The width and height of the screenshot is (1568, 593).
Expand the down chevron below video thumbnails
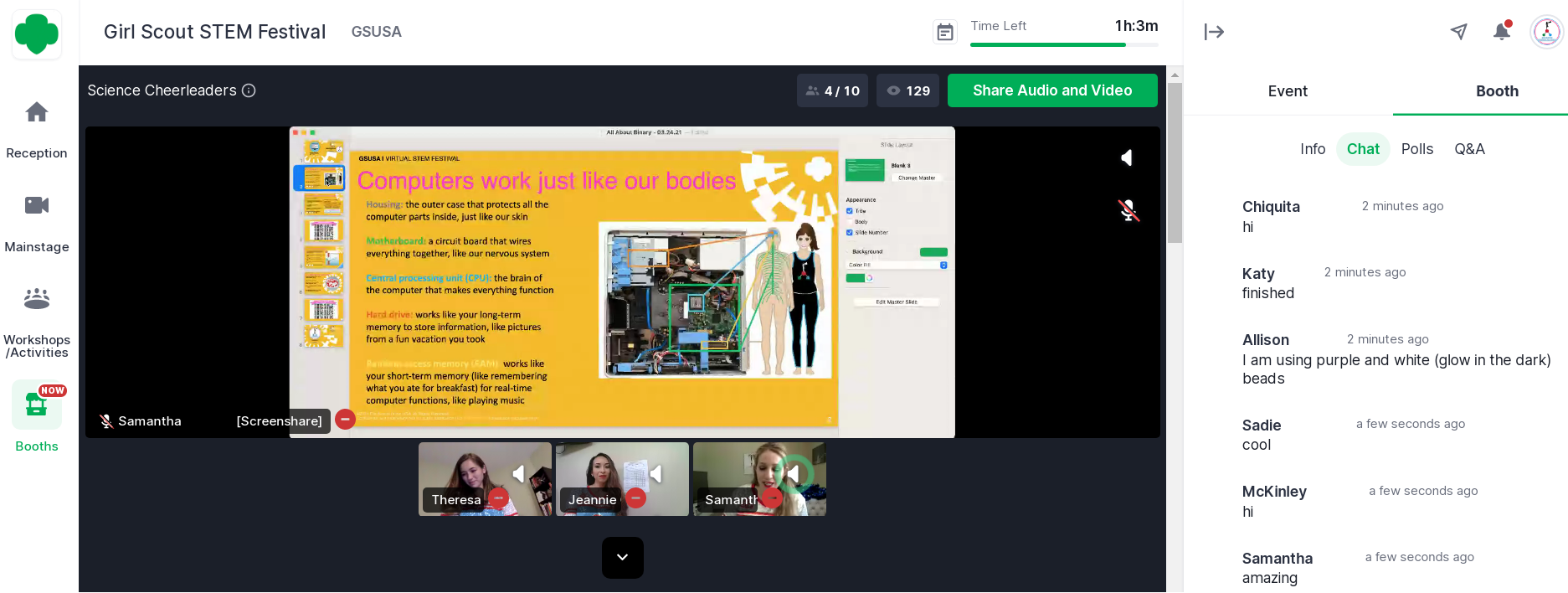click(x=622, y=558)
